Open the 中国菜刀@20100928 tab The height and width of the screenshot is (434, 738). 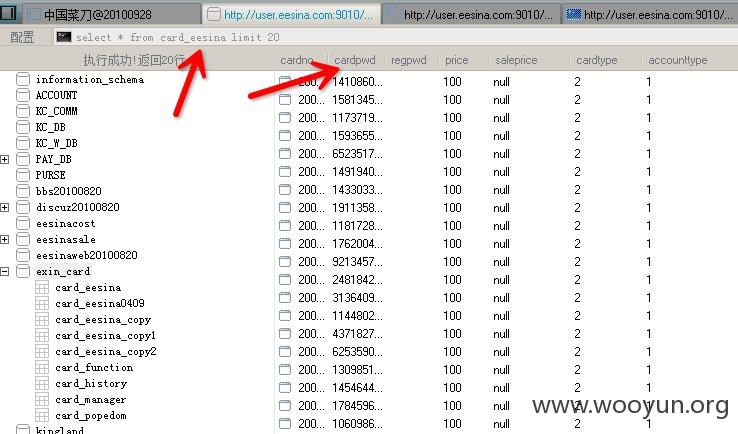tap(112, 15)
